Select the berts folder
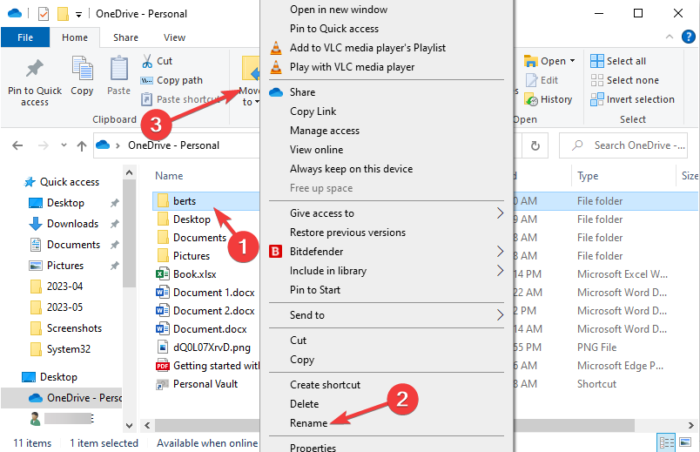The image size is (700, 452). click(x=184, y=201)
